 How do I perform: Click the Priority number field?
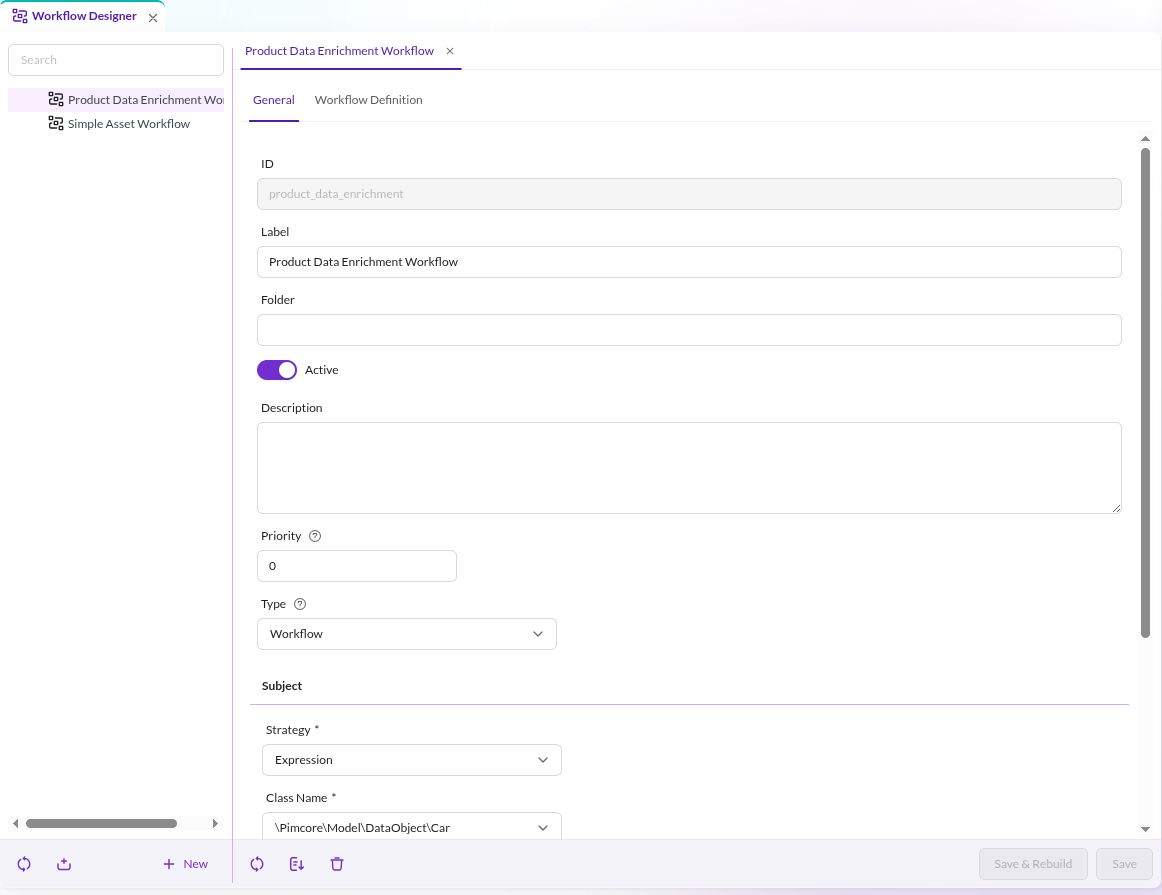coord(356,566)
